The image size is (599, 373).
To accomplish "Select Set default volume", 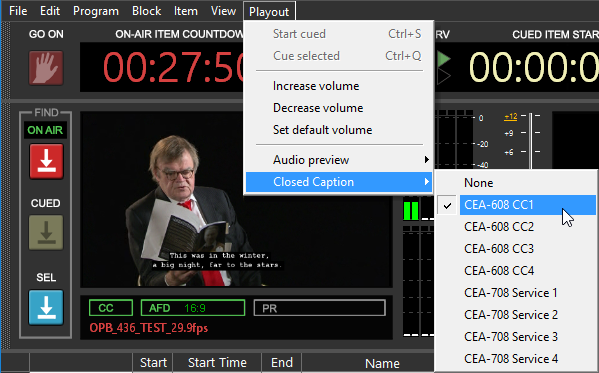I will pyautogui.click(x=339, y=130).
